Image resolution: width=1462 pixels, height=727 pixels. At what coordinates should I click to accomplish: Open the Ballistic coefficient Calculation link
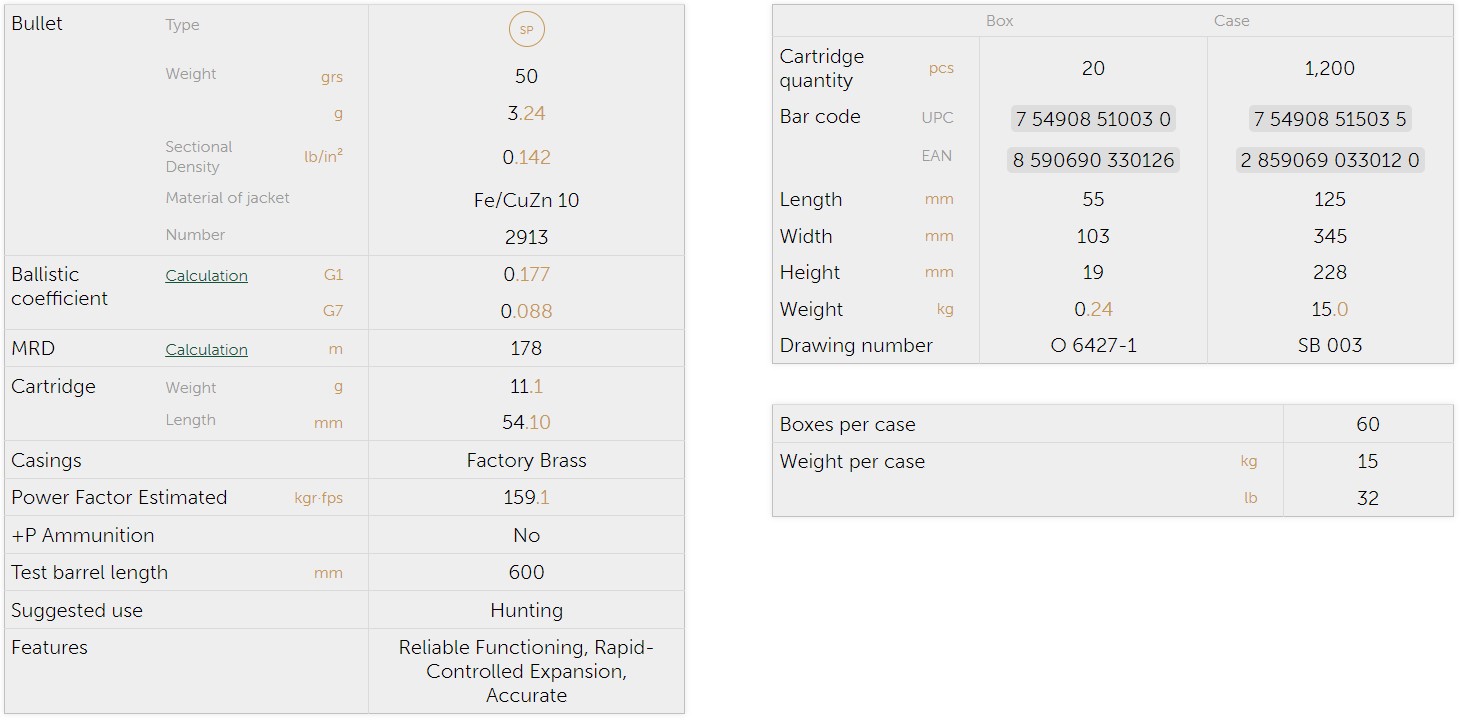206,276
